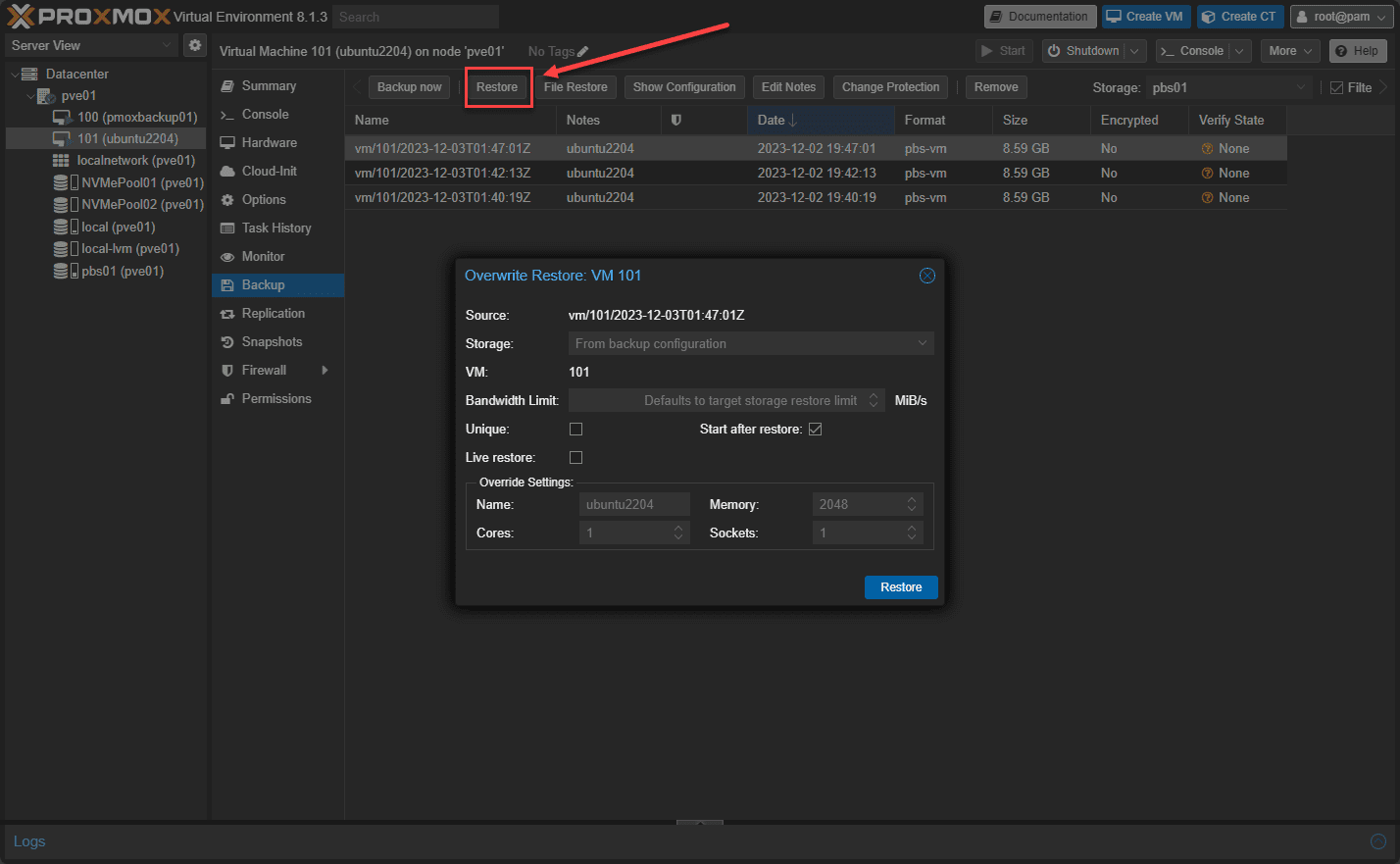
Task: Open the Task History tab
Action: (275, 228)
